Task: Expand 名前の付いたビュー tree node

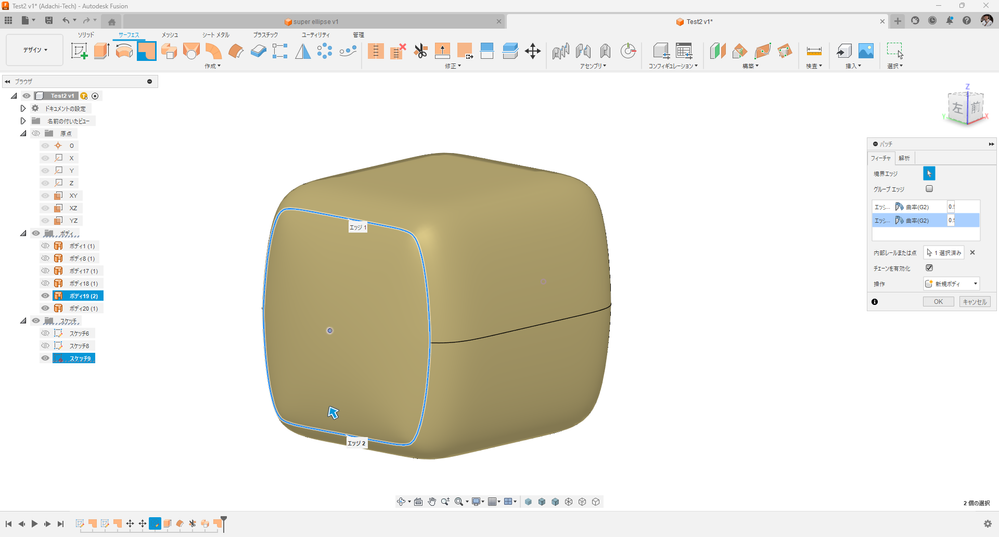Action: tap(24, 121)
